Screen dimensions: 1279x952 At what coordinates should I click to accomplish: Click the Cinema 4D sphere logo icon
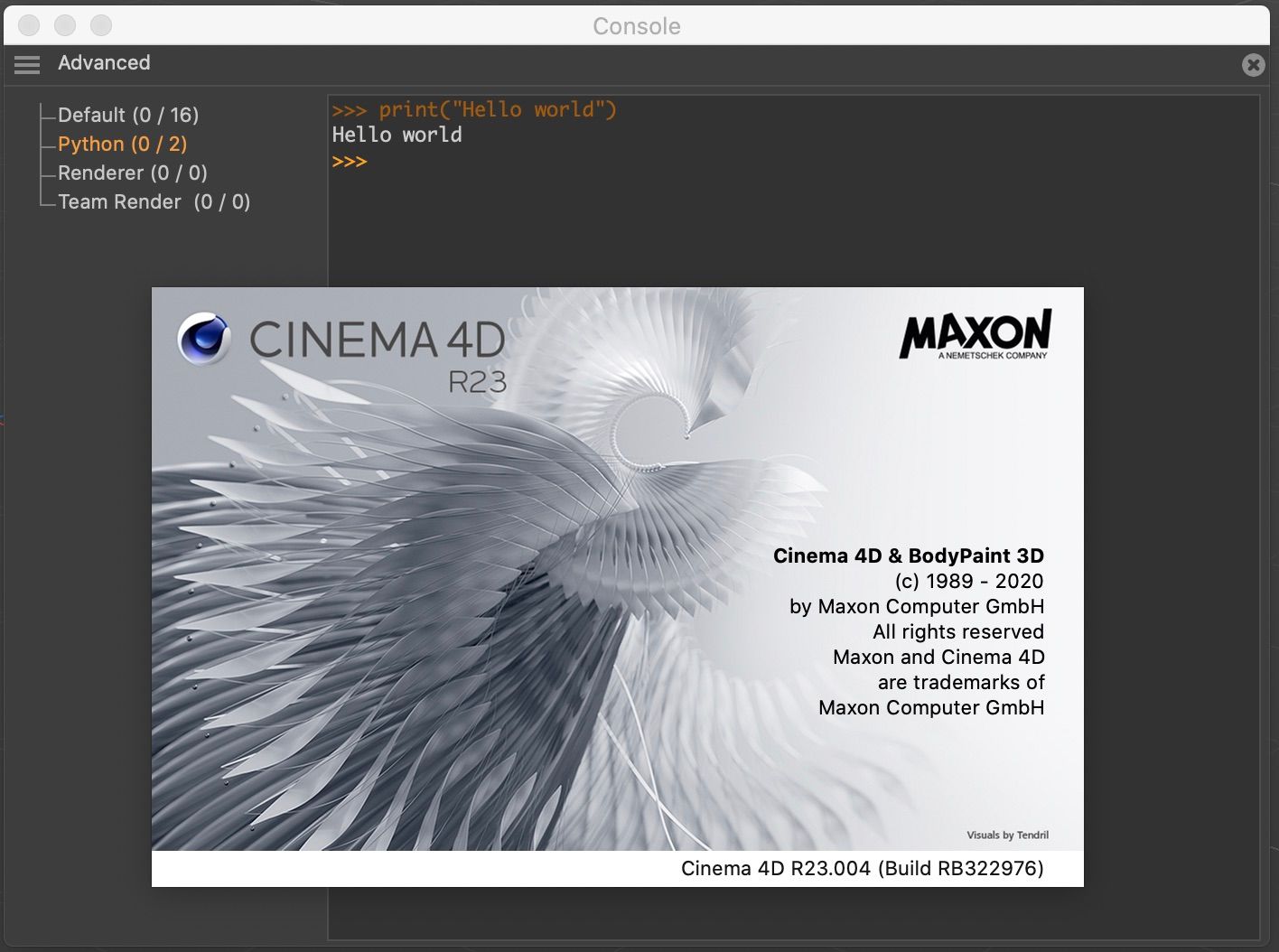204,339
